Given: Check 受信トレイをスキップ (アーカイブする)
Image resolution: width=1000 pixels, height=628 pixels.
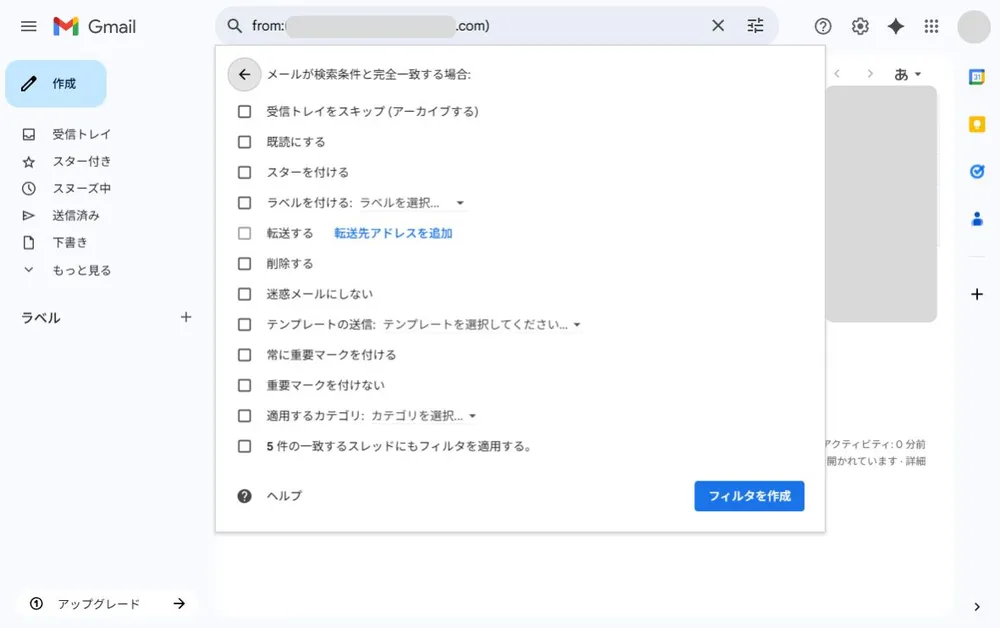Looking at the screenshot, I should [x=244, y=112].
